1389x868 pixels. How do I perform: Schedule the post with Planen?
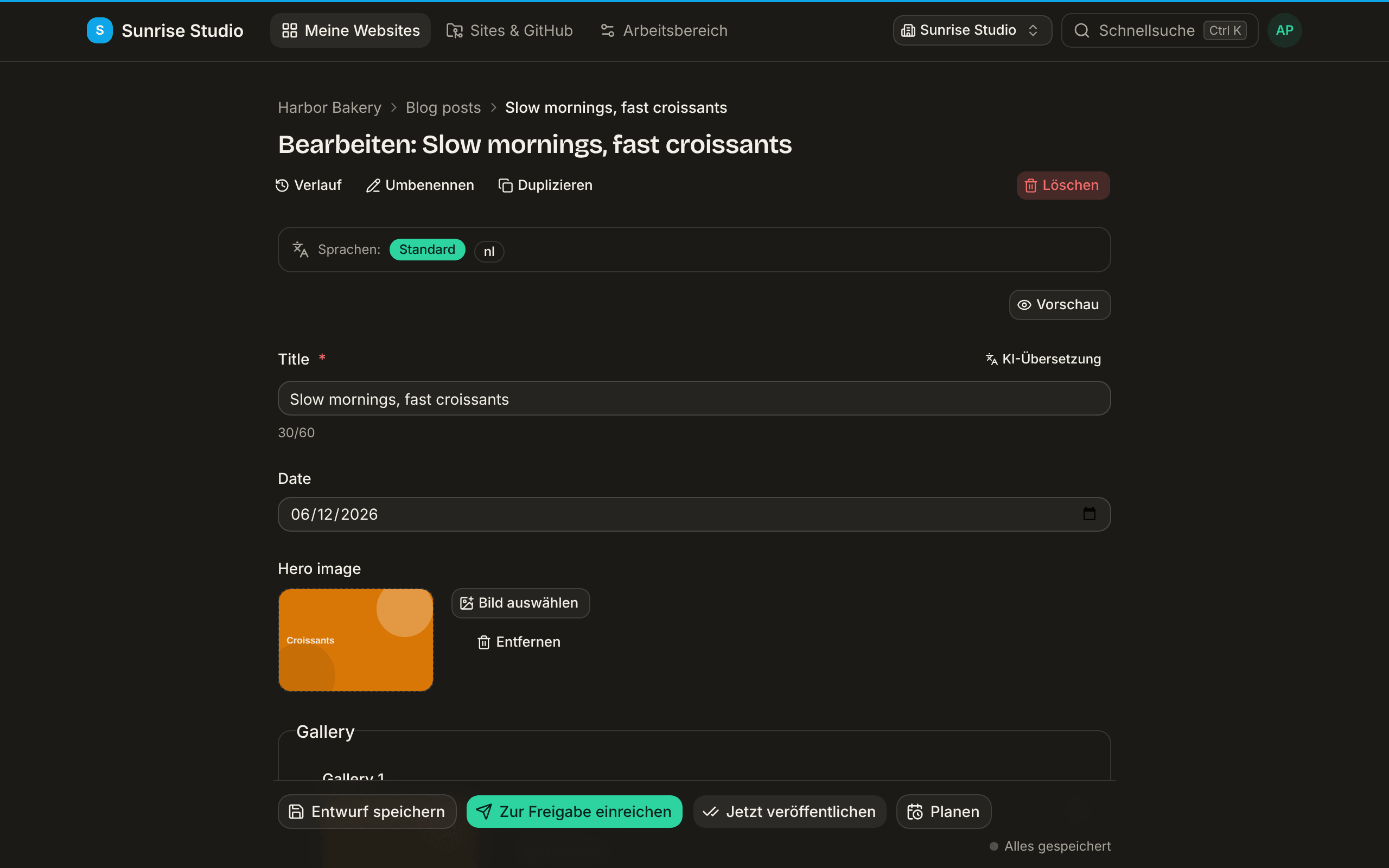tap(944, 812)
